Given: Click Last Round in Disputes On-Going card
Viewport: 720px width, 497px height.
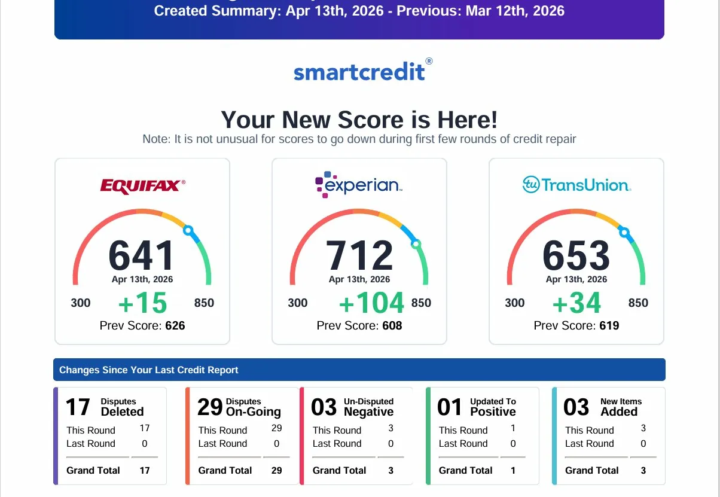Looking at the screenshot, I should tap(223, 444).
